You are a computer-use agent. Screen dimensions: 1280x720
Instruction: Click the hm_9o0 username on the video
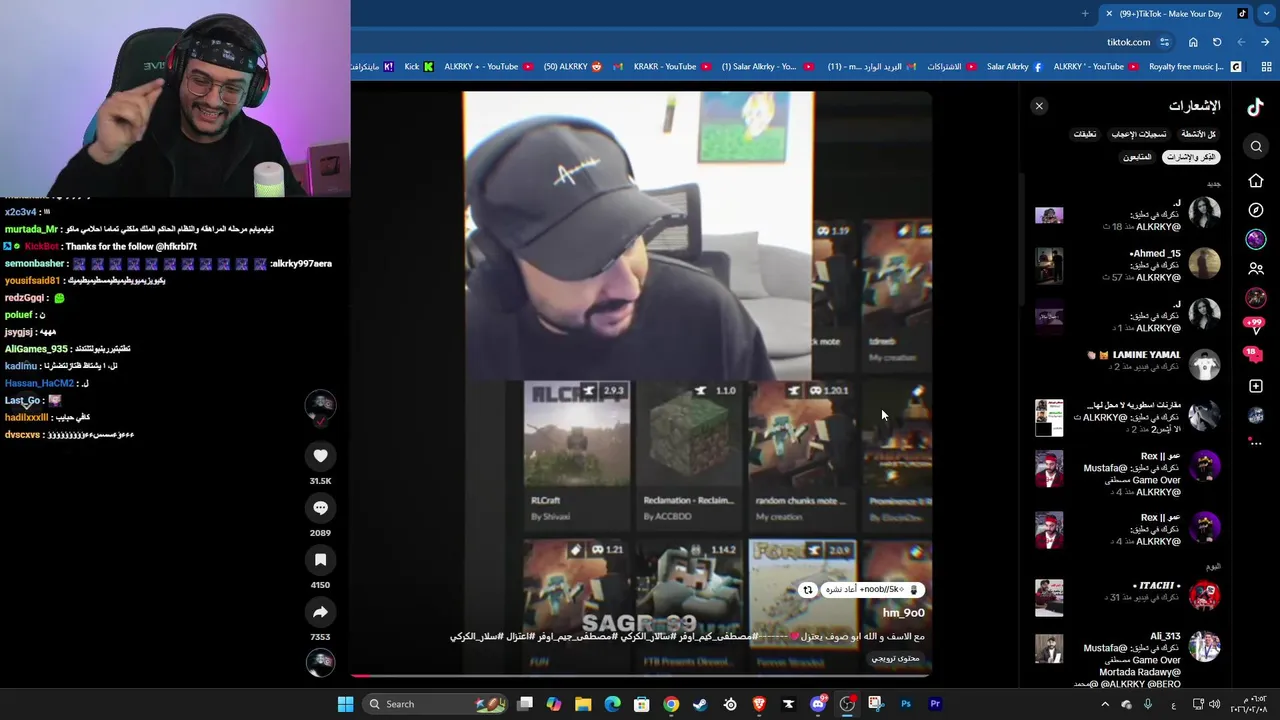(903, 613)
